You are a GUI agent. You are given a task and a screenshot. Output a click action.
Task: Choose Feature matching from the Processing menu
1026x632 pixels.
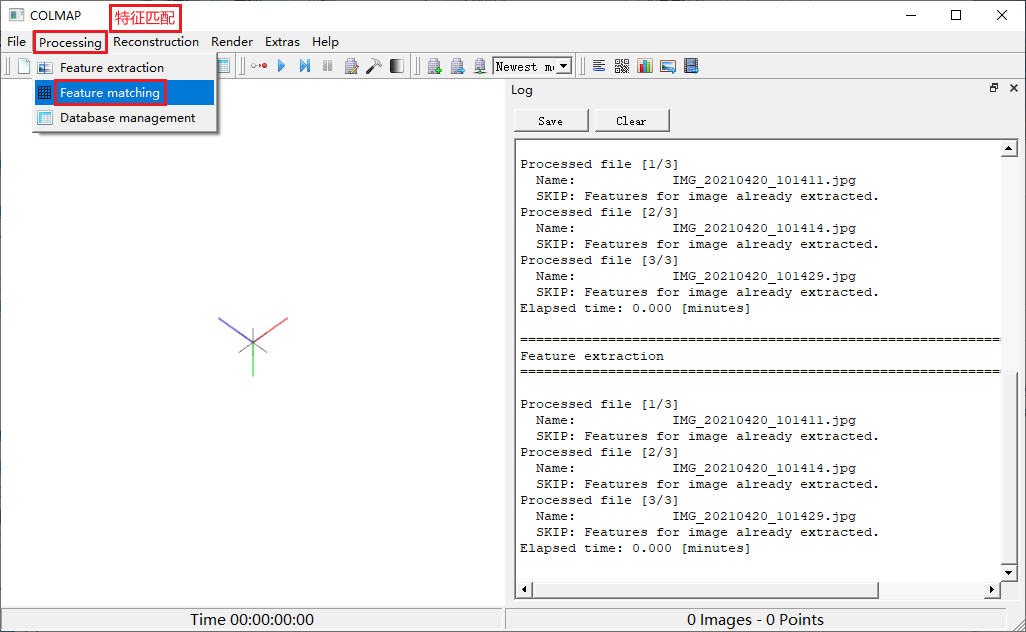[124, 93]
